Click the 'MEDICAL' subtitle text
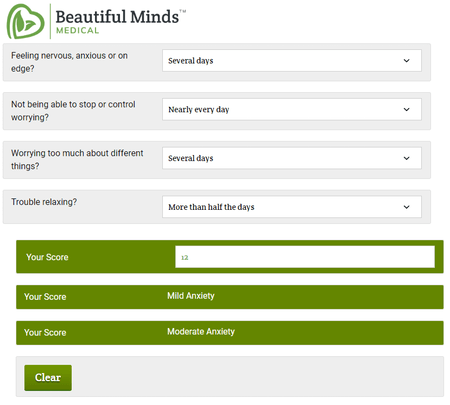The height and width of the screenshot is (405, 450). [77, 30]
